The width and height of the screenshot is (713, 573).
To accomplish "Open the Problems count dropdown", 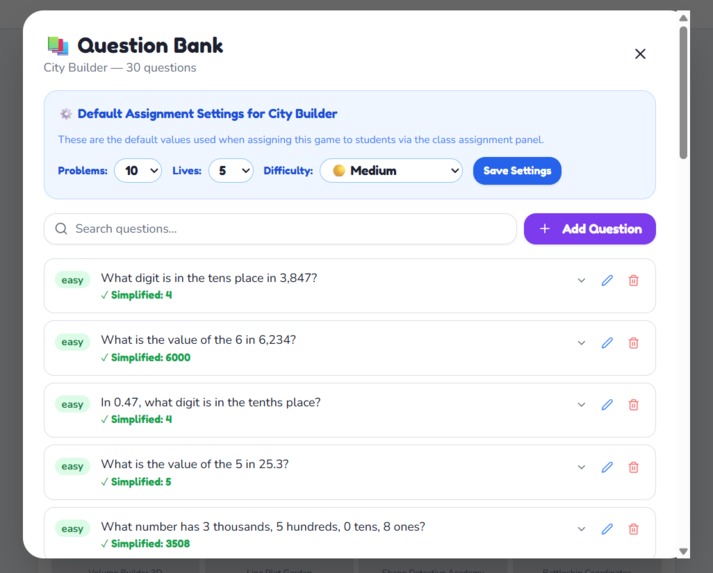I will (x=138, y=171).
